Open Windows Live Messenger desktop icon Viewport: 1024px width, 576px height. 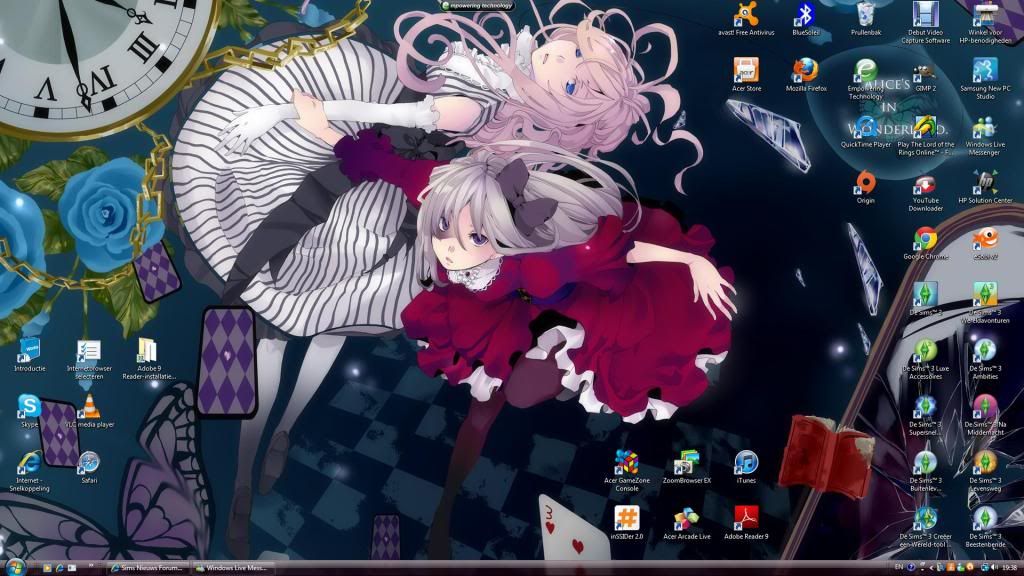[985, 135]
